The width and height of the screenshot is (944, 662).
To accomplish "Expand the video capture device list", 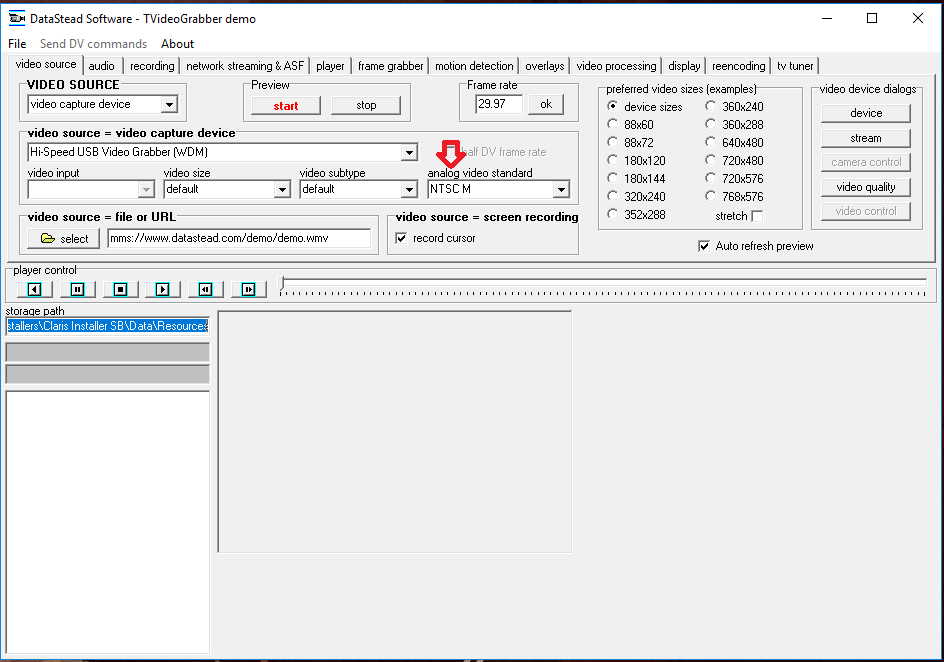I will point(409,153).
